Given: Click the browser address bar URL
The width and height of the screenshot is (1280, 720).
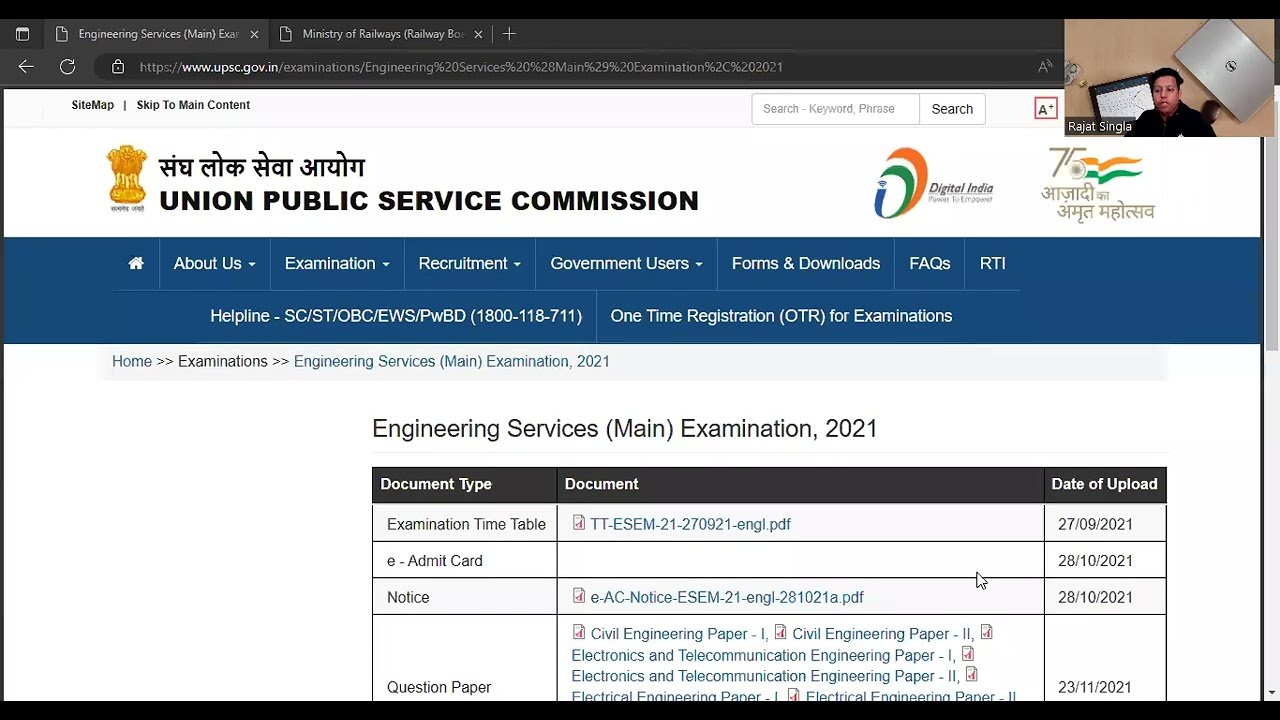Looking at the screenshot, I should [461, 67].
